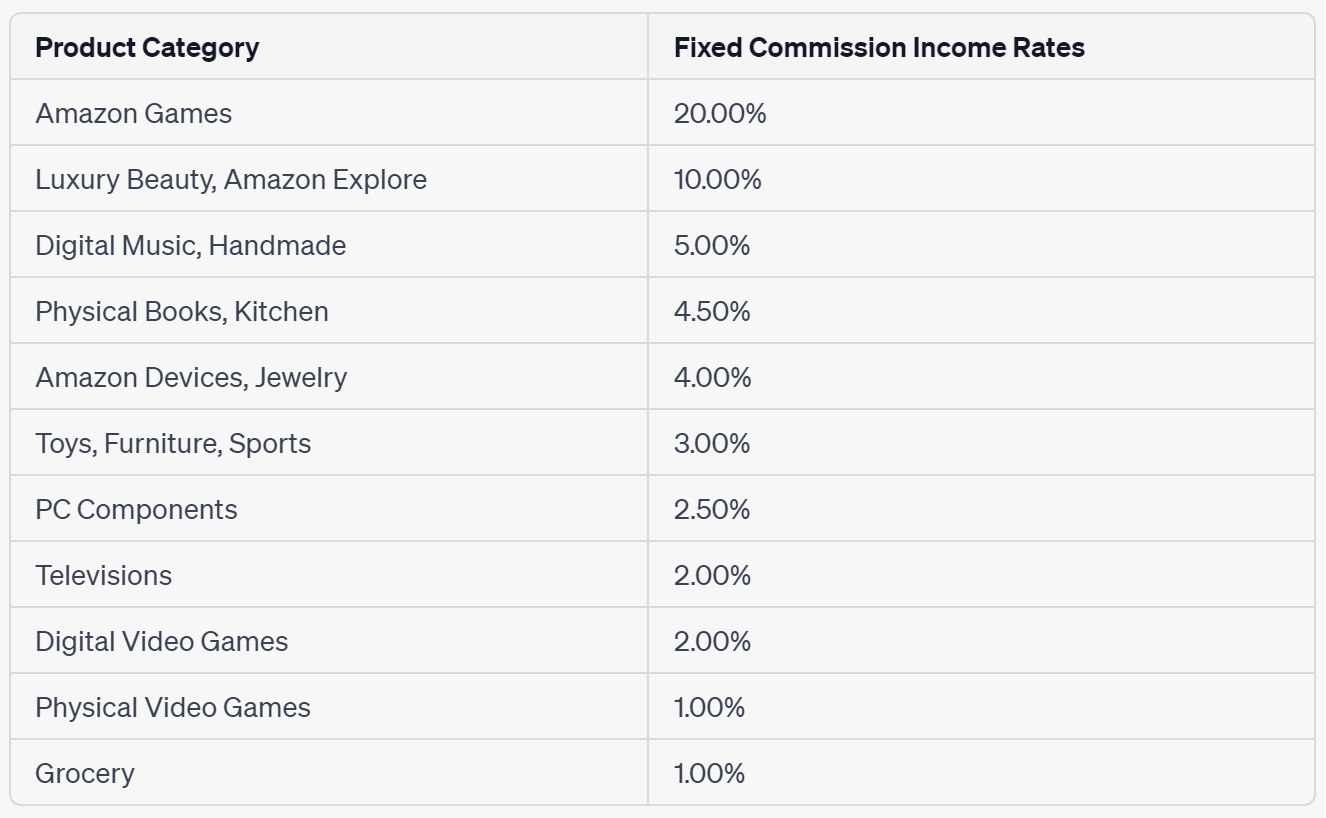
Task: Select the Physical Video Games cell
Action: 173,707
